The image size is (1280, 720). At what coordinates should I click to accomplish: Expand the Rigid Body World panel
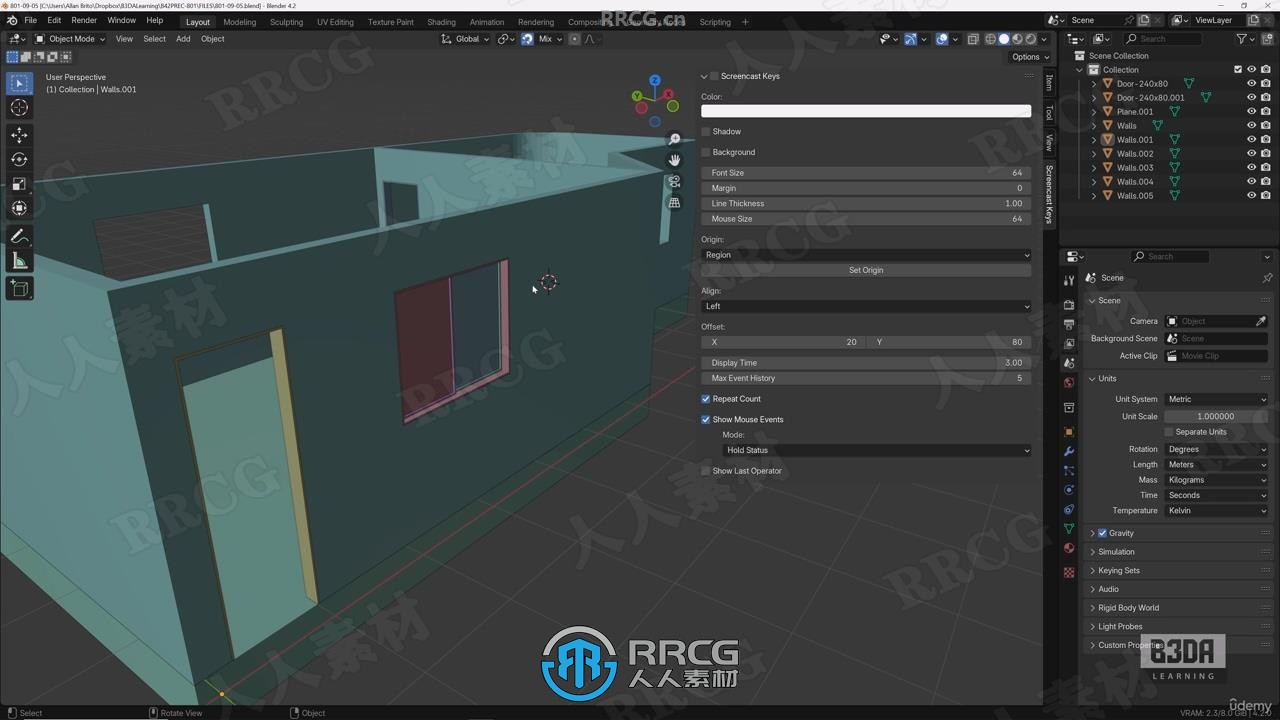click(1128, 608)
